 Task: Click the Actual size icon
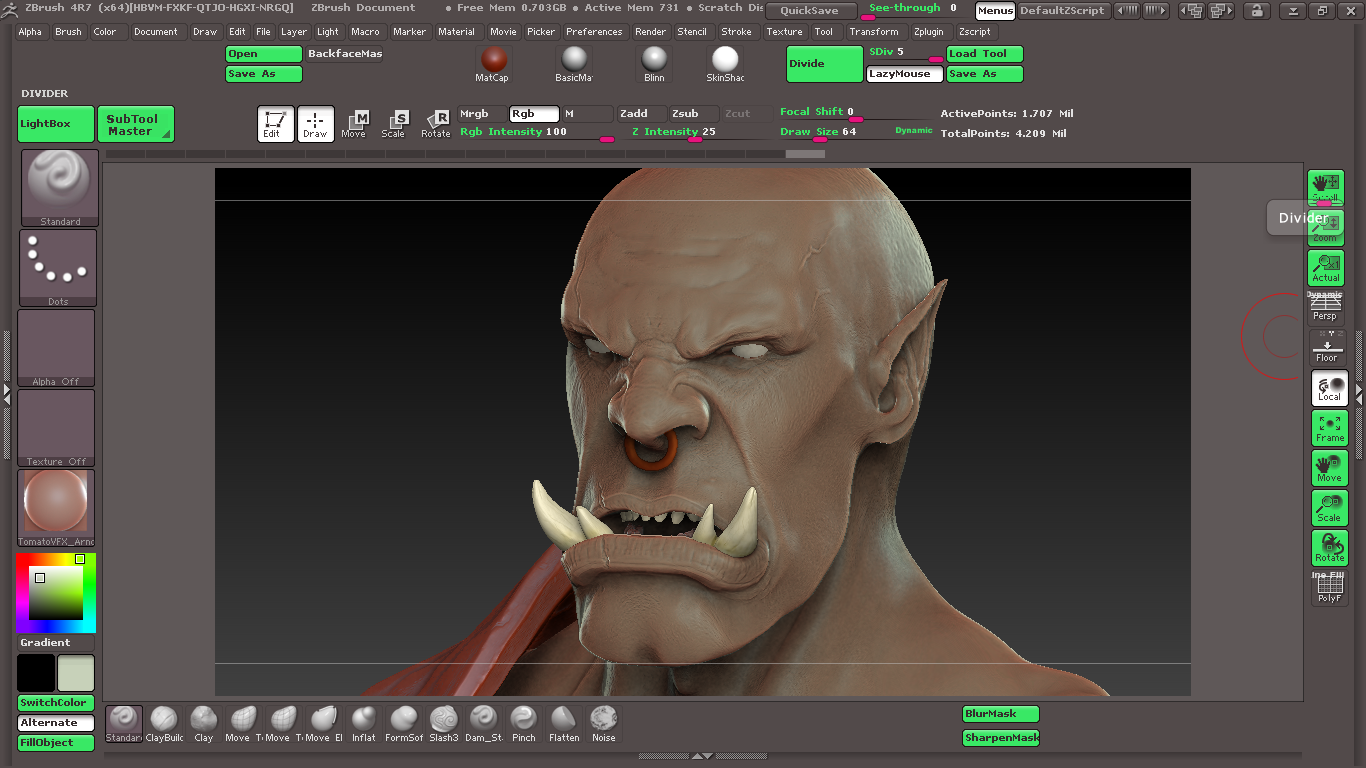pos(1327,268)
